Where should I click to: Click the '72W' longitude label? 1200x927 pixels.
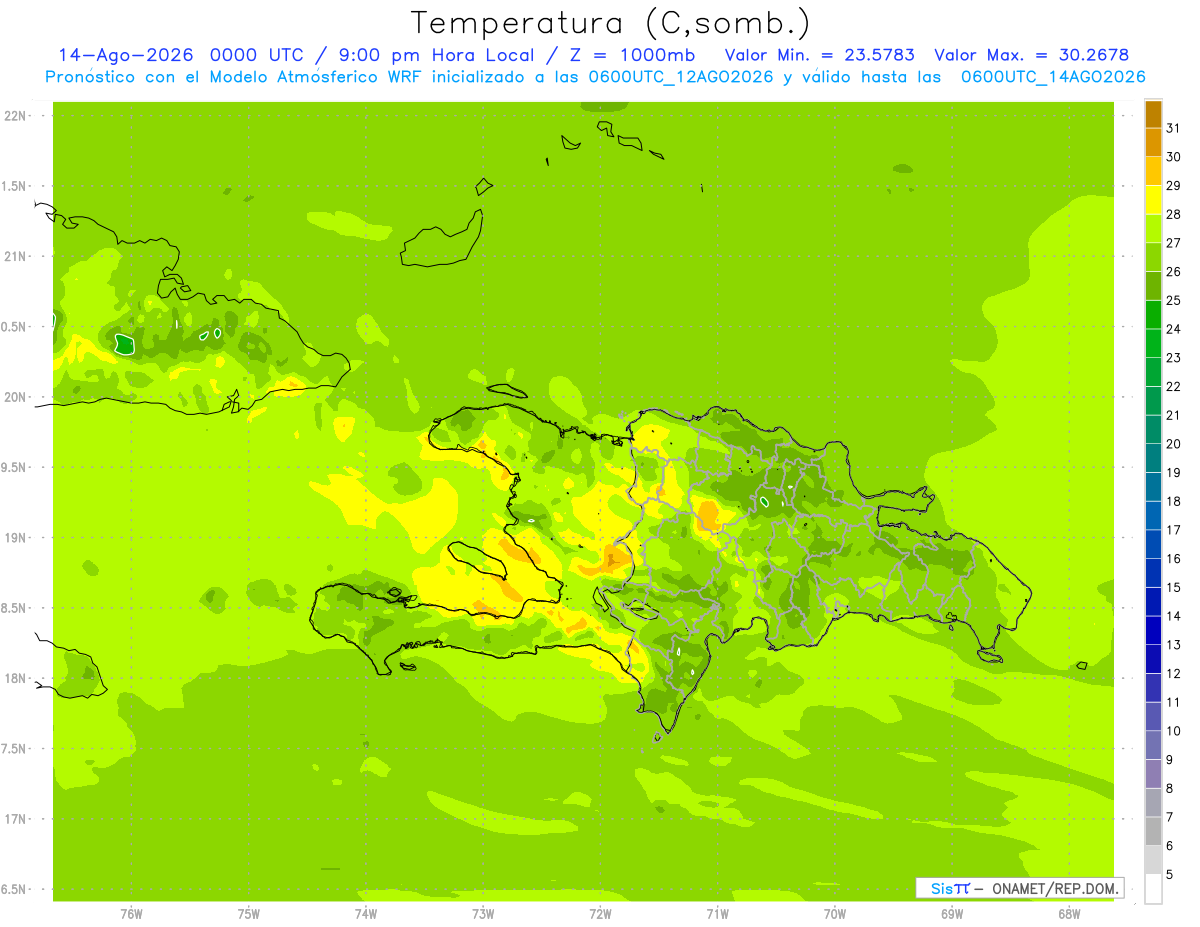click(x=600, y=914)
